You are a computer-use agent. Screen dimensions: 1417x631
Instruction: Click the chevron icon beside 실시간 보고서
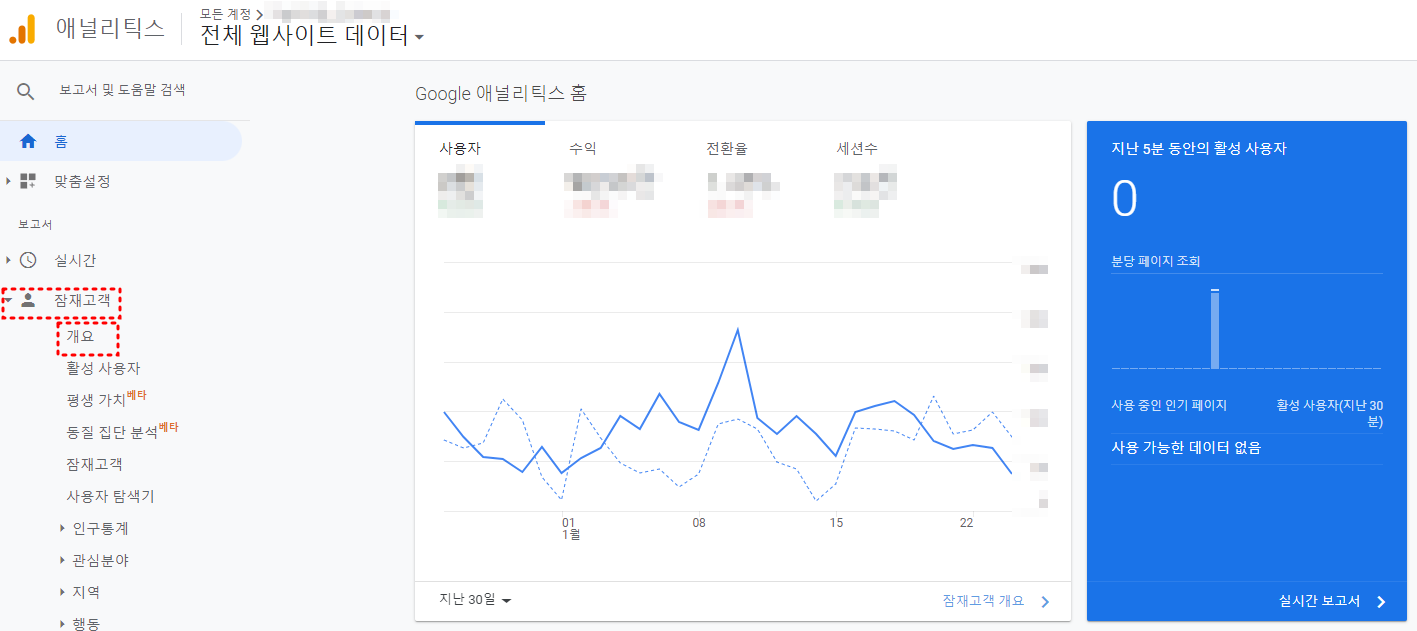[1381, 601]
